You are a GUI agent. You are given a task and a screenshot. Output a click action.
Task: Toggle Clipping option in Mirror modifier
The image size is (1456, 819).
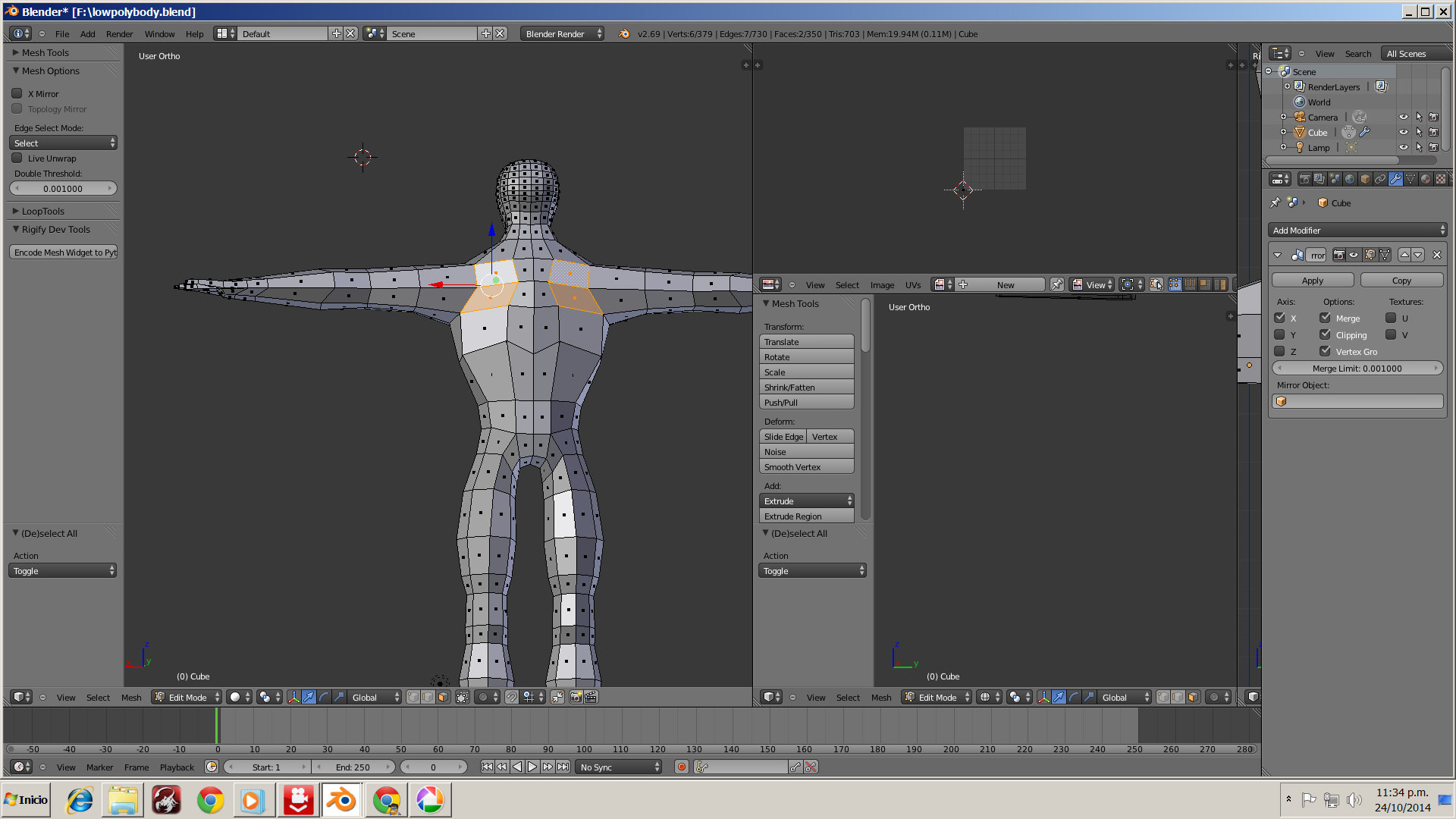pyautogui.click(x=1325, y=334)
